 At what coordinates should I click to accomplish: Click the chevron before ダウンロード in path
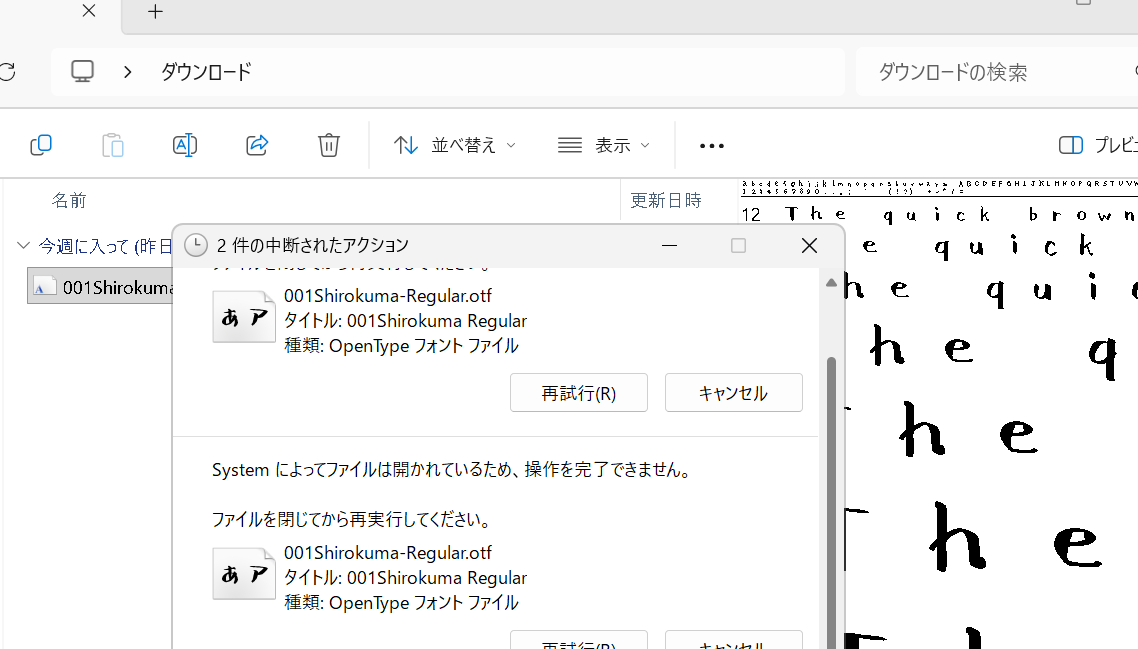click(x=128, y=72)
